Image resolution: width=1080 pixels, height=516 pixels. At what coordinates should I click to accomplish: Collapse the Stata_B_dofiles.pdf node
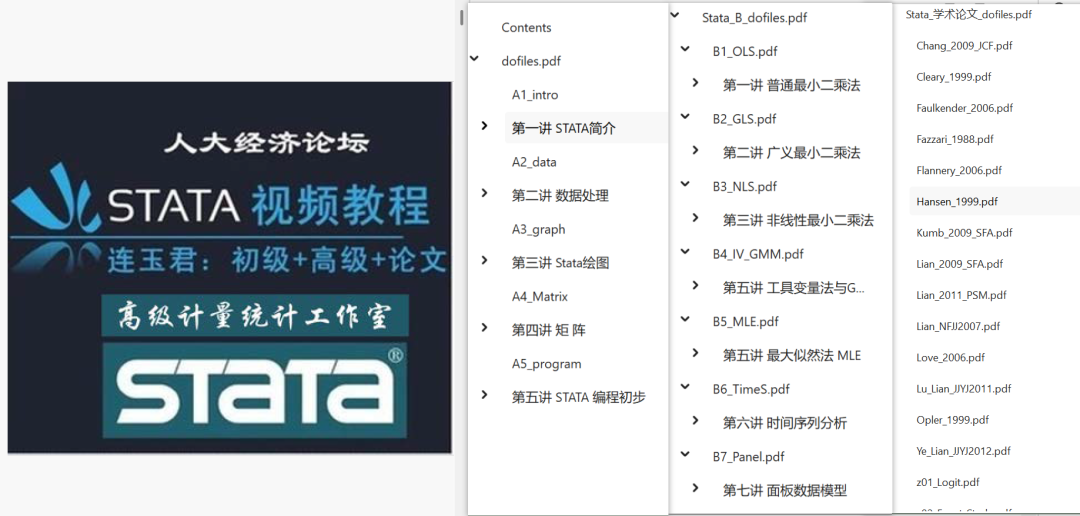click(x=675, y=16)
